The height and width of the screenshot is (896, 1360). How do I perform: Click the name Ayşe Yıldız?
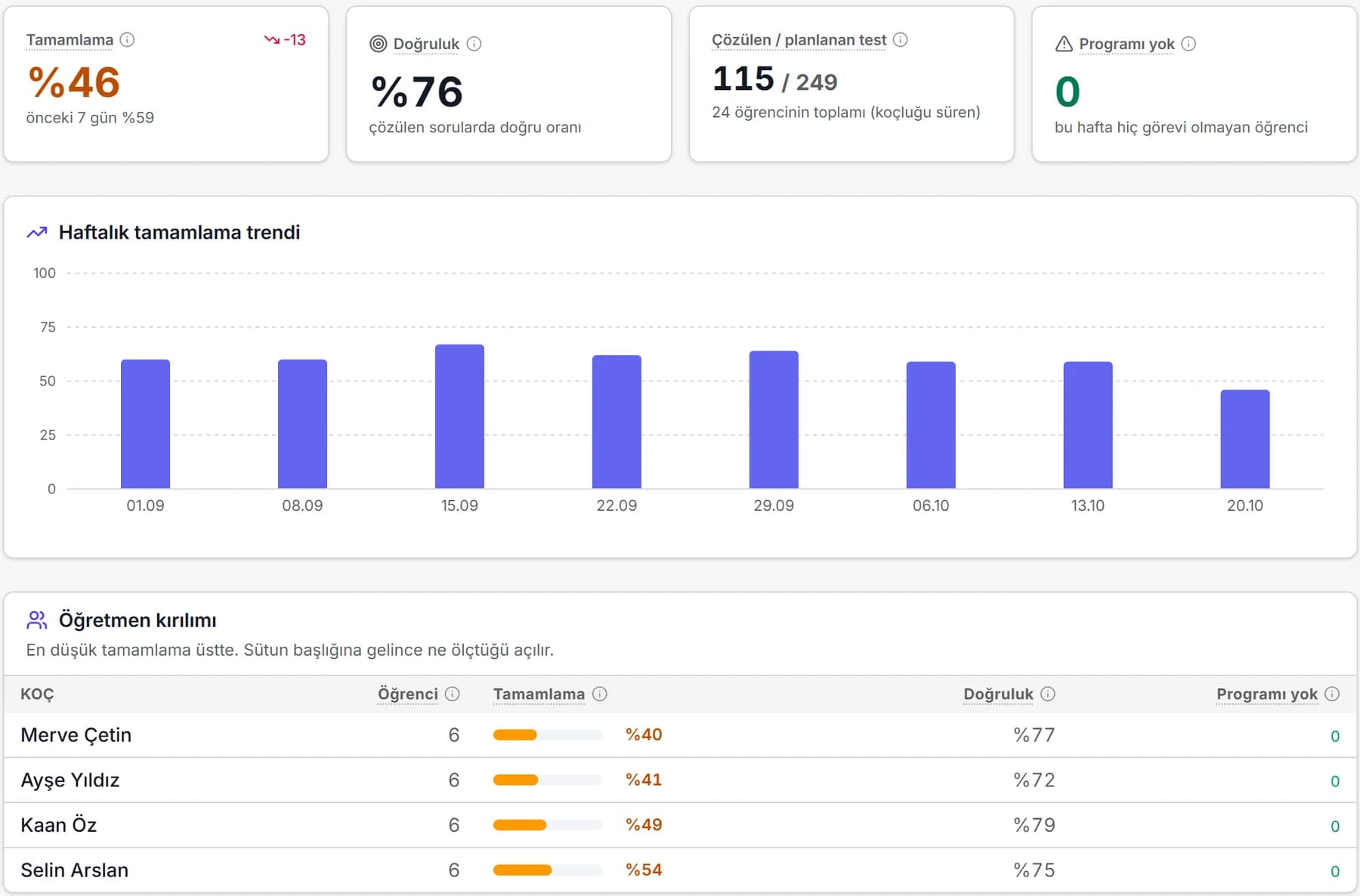70,780
